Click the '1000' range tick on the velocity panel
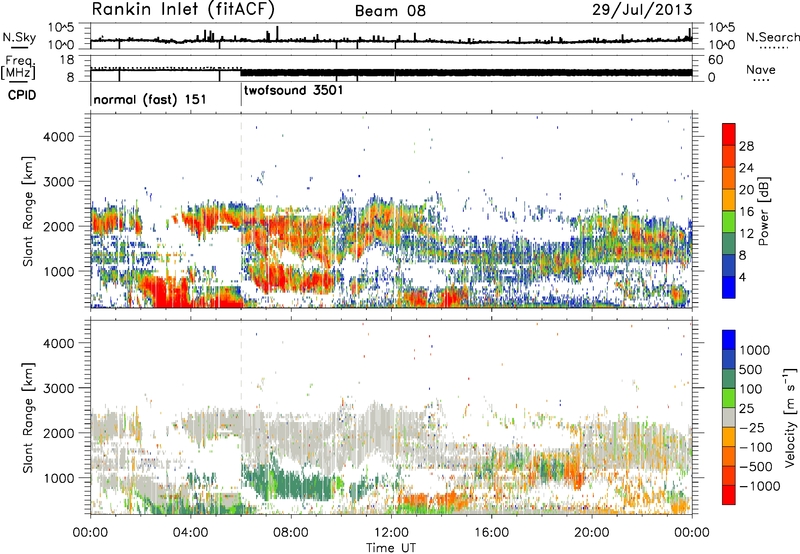800x554 pixels. [59, 478]
